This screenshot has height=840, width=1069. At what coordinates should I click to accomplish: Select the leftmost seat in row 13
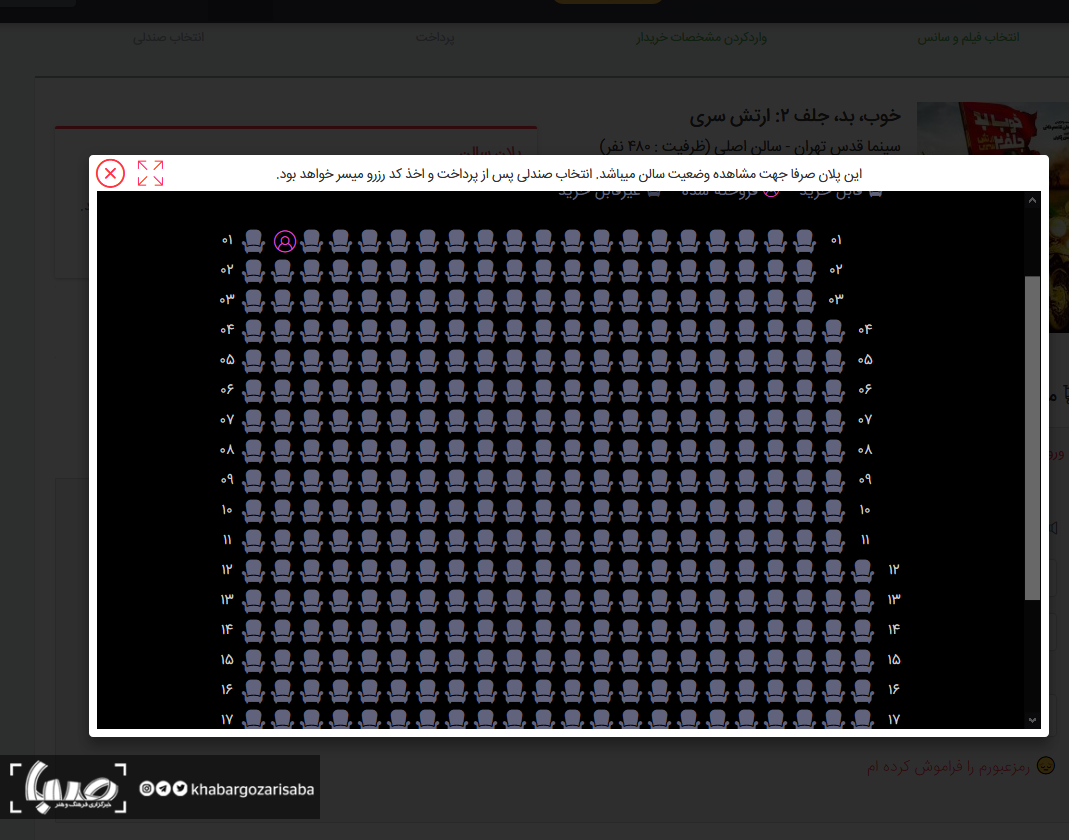(254, 601)
